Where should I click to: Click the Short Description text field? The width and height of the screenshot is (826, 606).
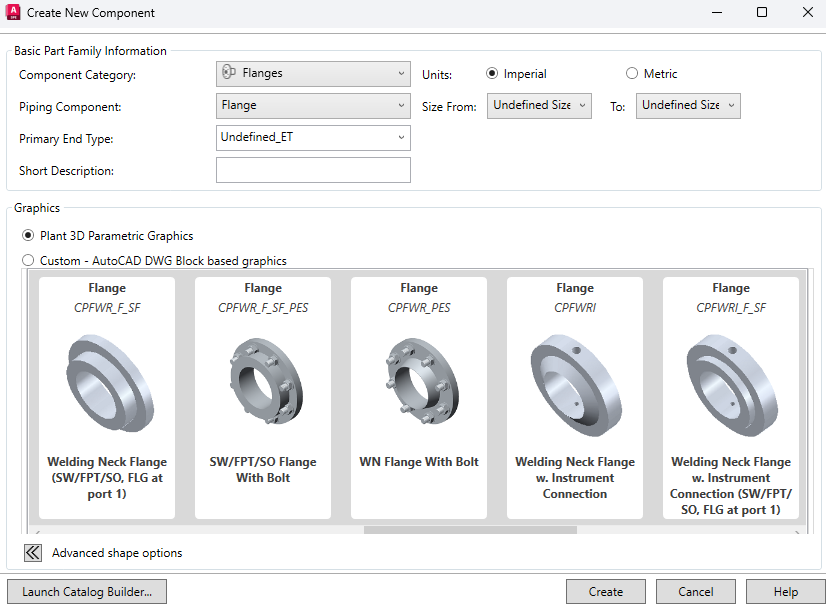tap(313, 170)
